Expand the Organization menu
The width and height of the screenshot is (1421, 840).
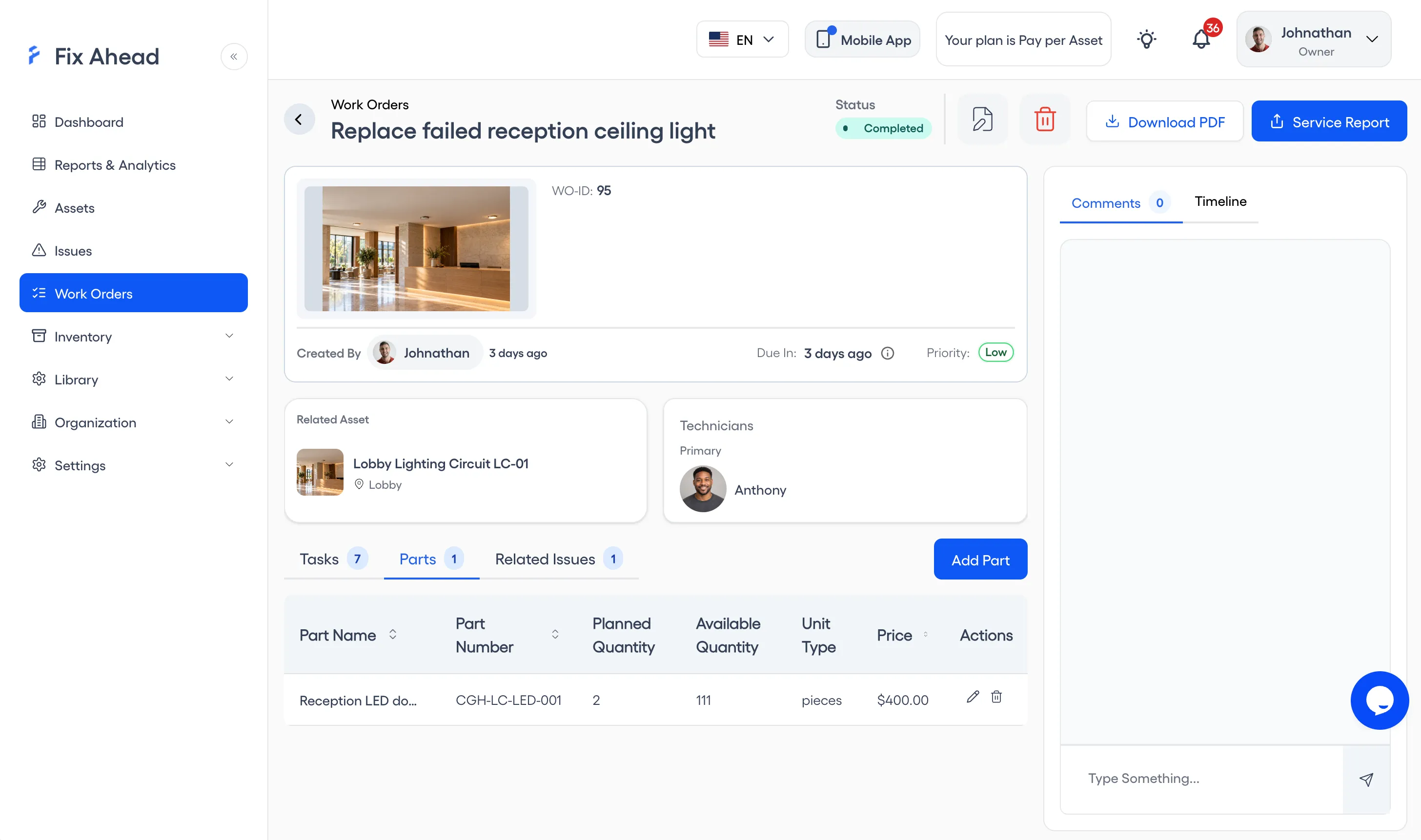pos(134,422)
